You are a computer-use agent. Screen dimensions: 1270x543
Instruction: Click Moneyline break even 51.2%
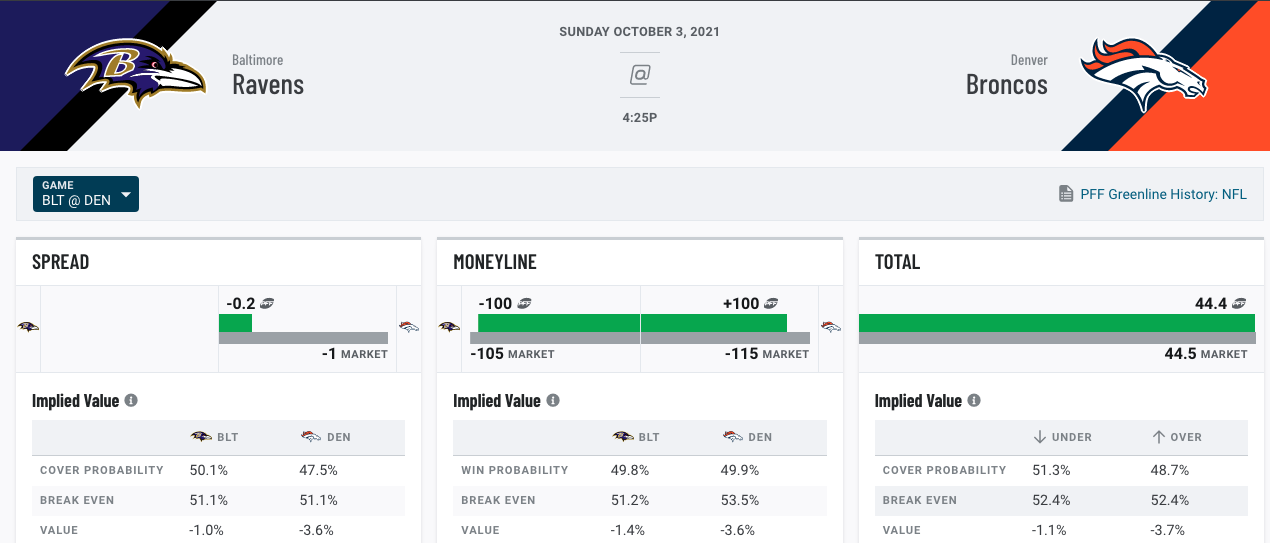pos(630,500)
